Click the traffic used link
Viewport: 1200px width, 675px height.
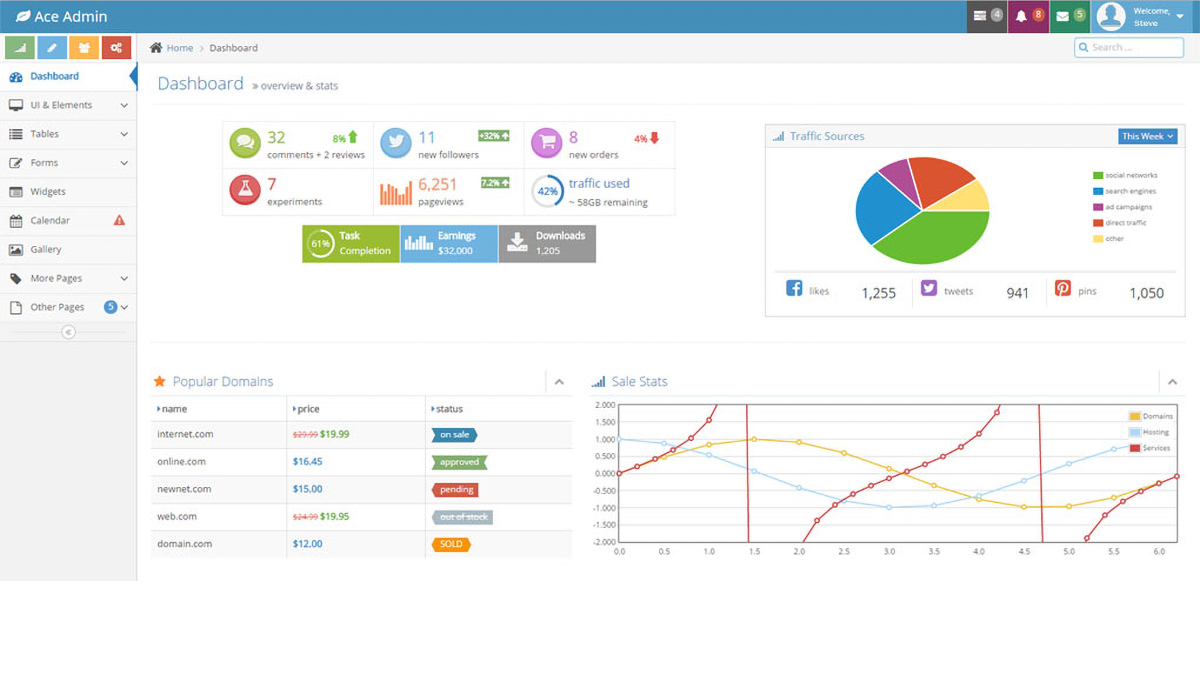pyautogui.click(x=599, y=184)
